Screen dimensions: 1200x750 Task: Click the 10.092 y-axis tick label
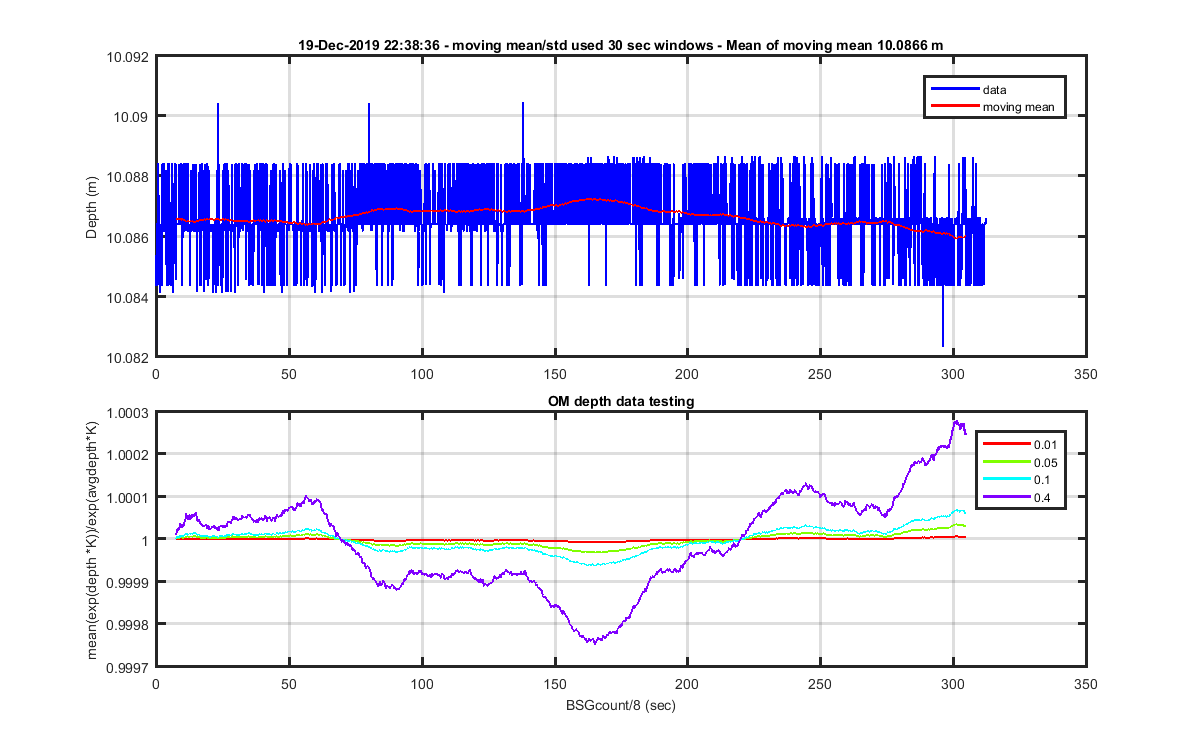(x=128, y=56)
